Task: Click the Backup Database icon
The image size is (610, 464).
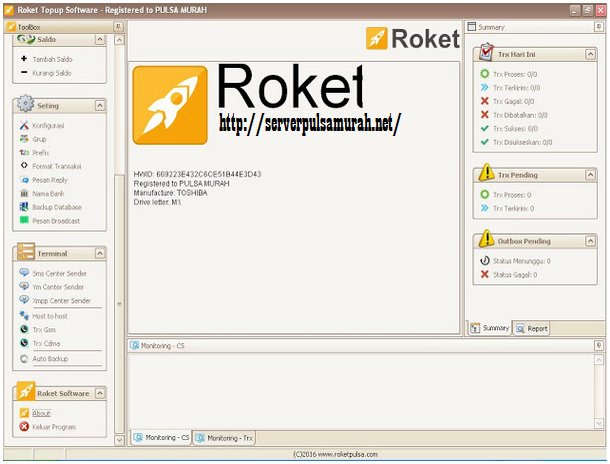Action: (x=24, y=207)
